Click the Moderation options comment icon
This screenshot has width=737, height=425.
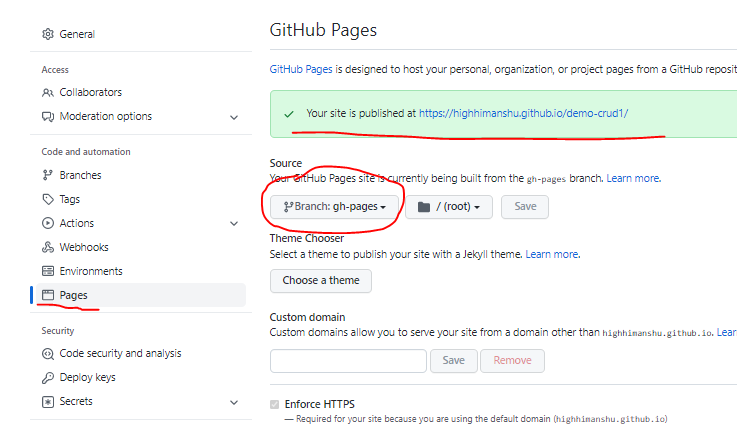pos(47,117)
